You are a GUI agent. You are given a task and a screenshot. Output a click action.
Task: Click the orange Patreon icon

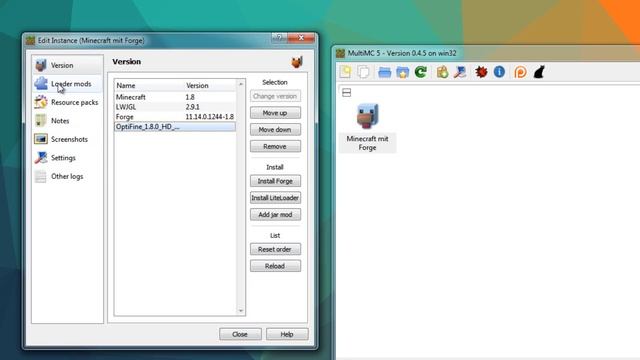(x=520, y=72)
